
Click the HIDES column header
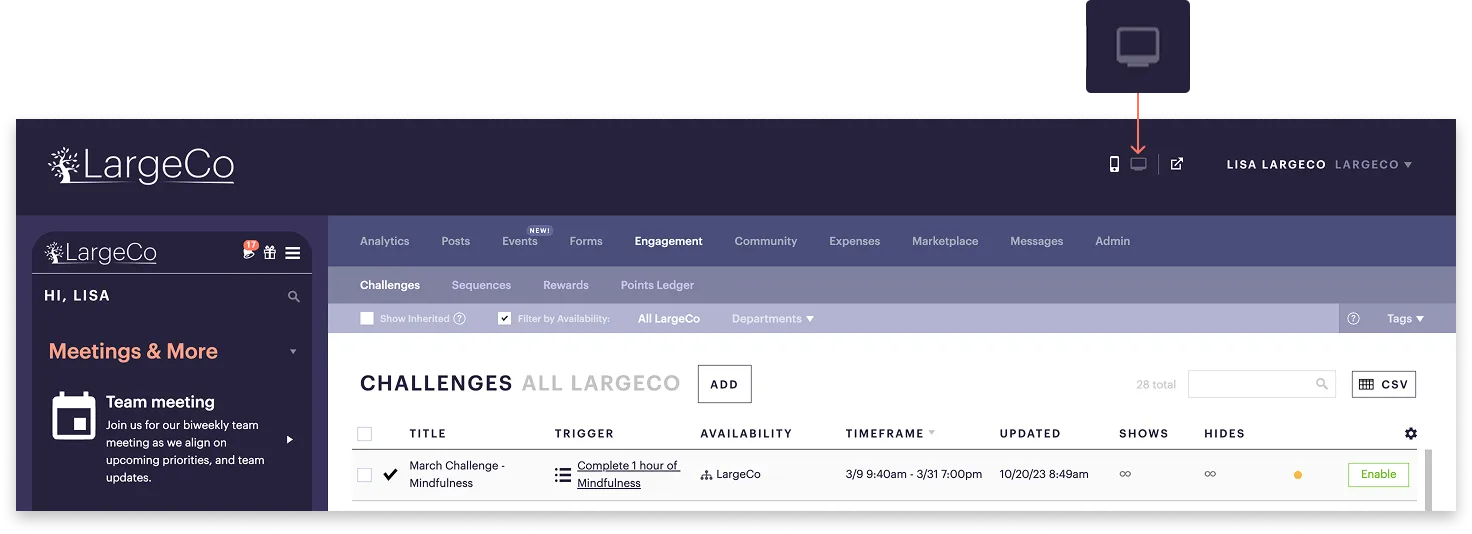(x=1224, y=433)
